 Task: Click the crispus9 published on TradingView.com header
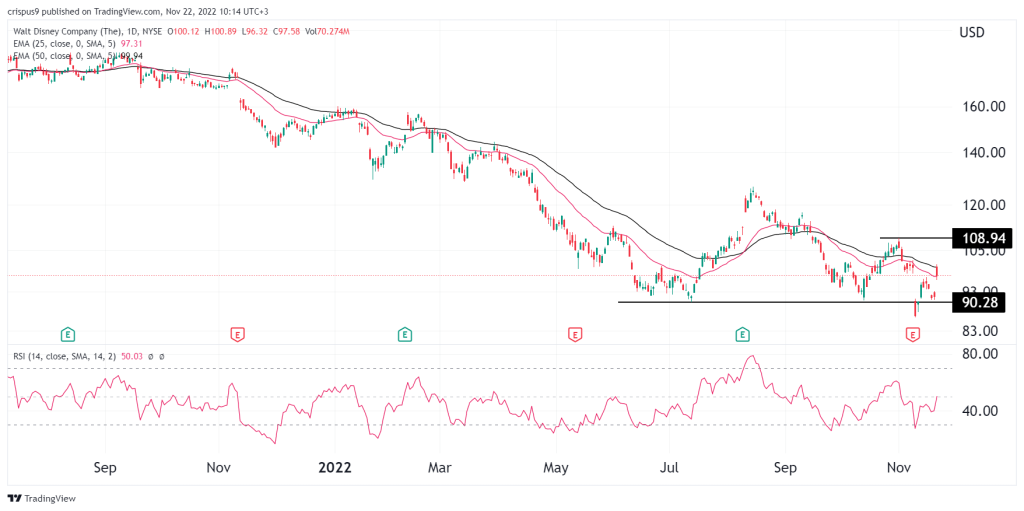[140, 11]
